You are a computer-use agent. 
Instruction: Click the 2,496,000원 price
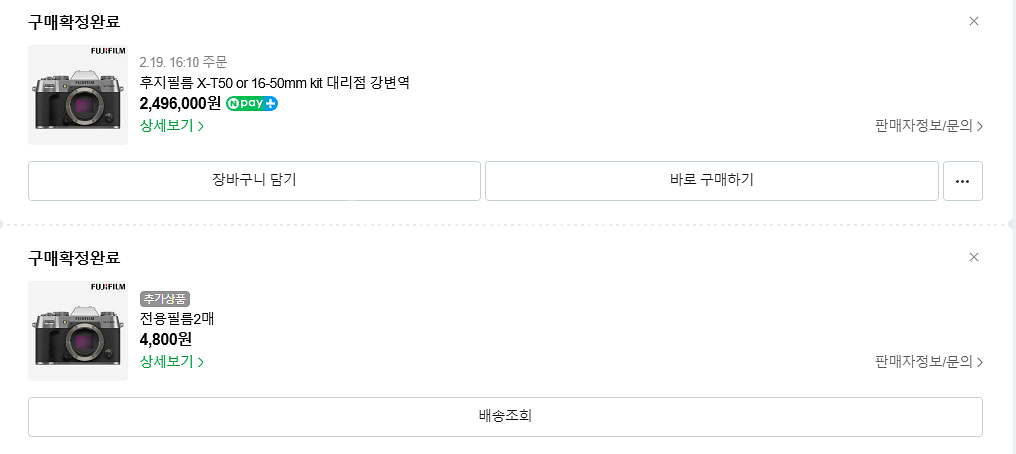(x=180, y=103)
